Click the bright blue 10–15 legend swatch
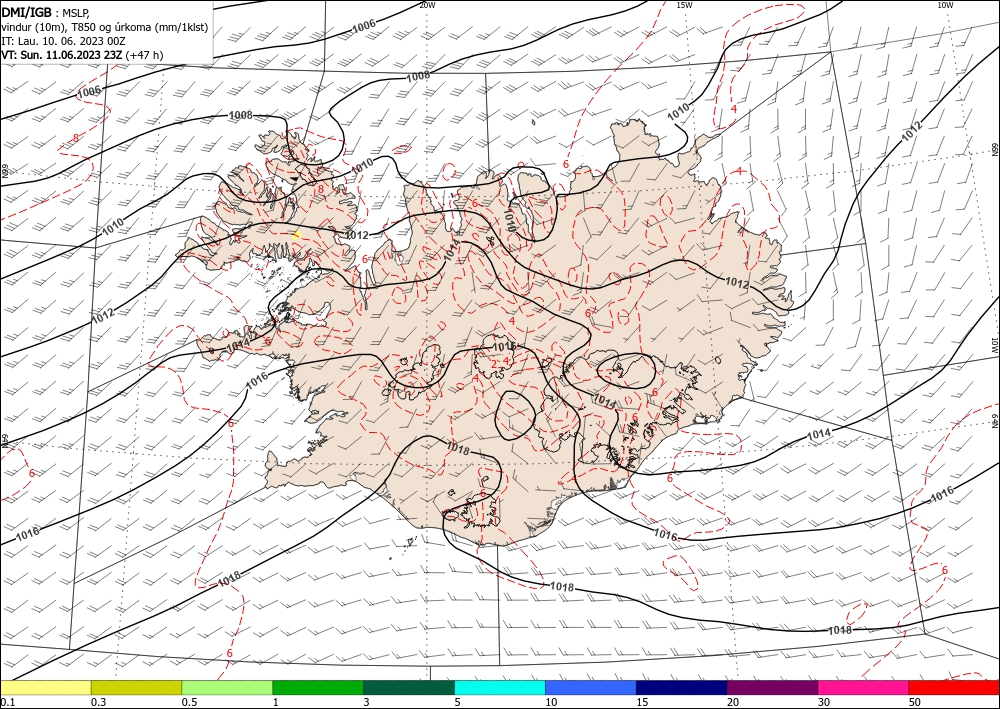 click(x=591, y=687)
